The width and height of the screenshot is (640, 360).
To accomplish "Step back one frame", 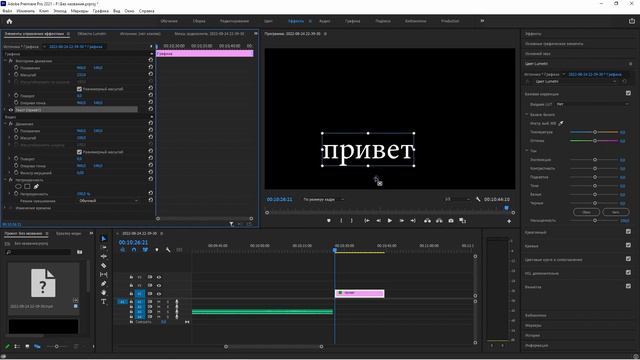I will pyautogui.click(x=378, y=221).
